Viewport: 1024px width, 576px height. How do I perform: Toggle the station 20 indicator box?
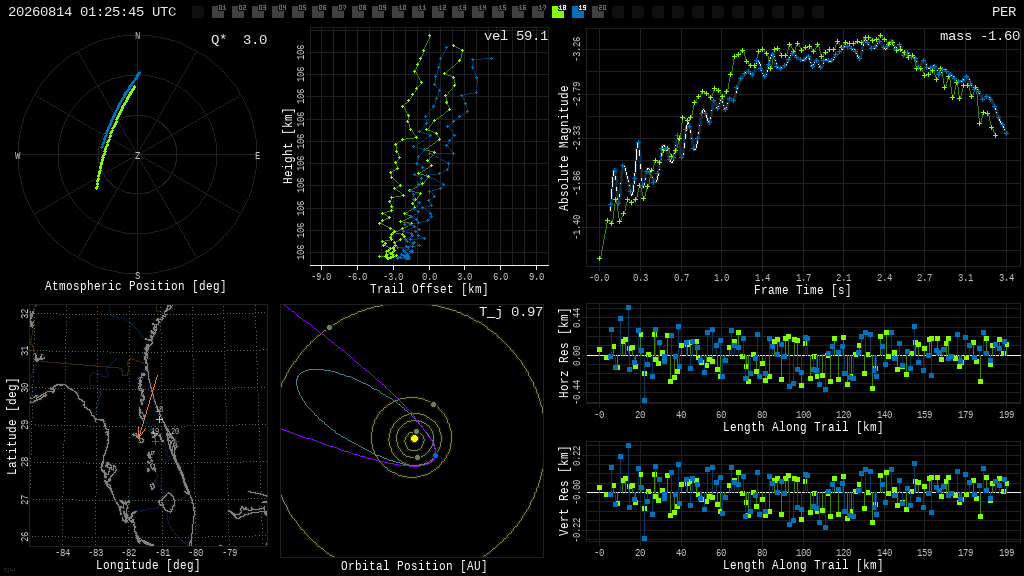[x=598, y=12]
